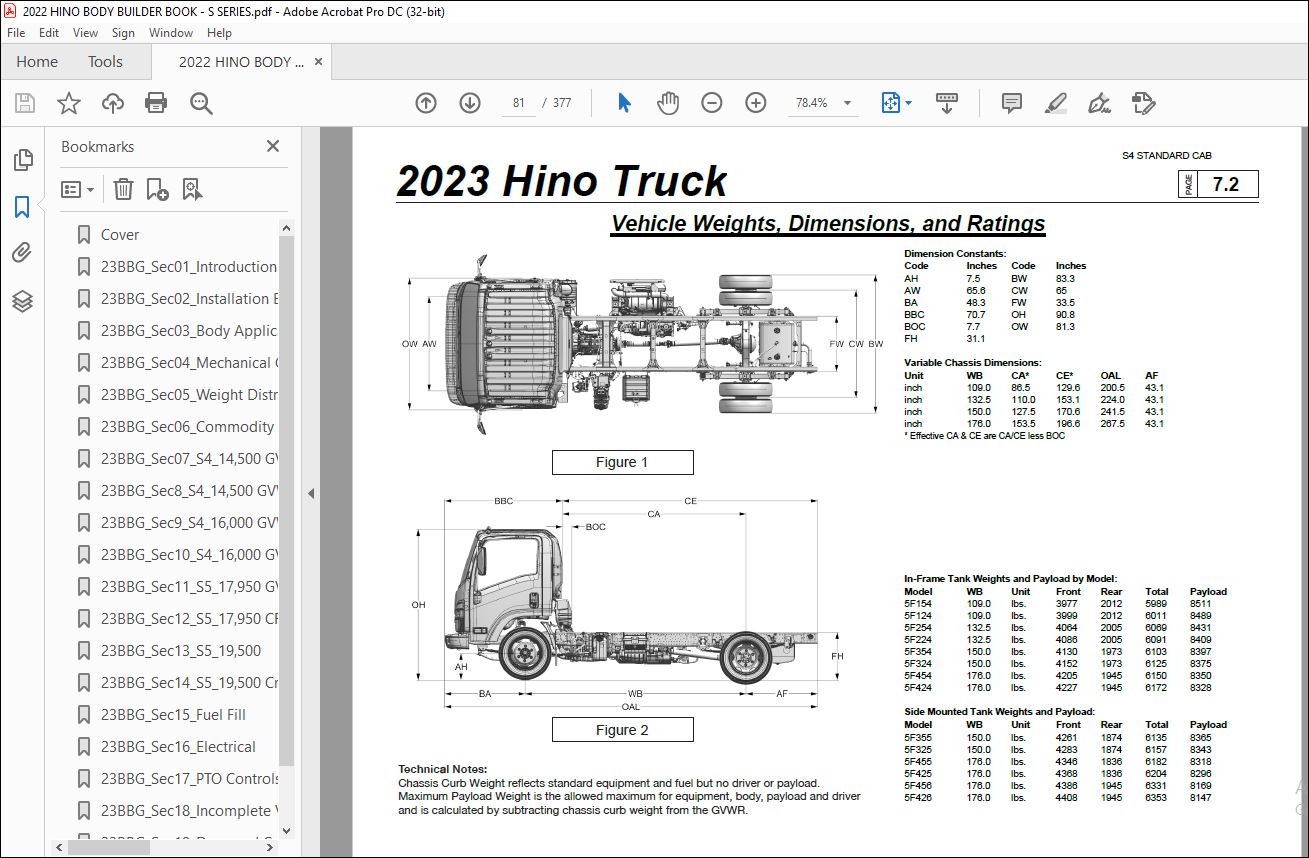Open the Sign document tool

[1099, 103]
